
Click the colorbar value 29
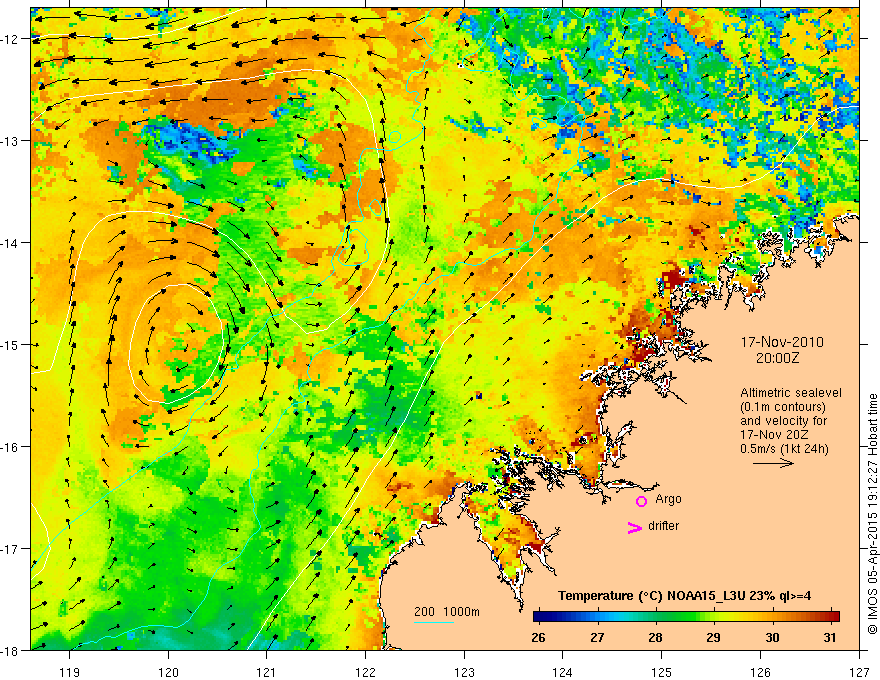pyautogui.click(x=713, y=637)
